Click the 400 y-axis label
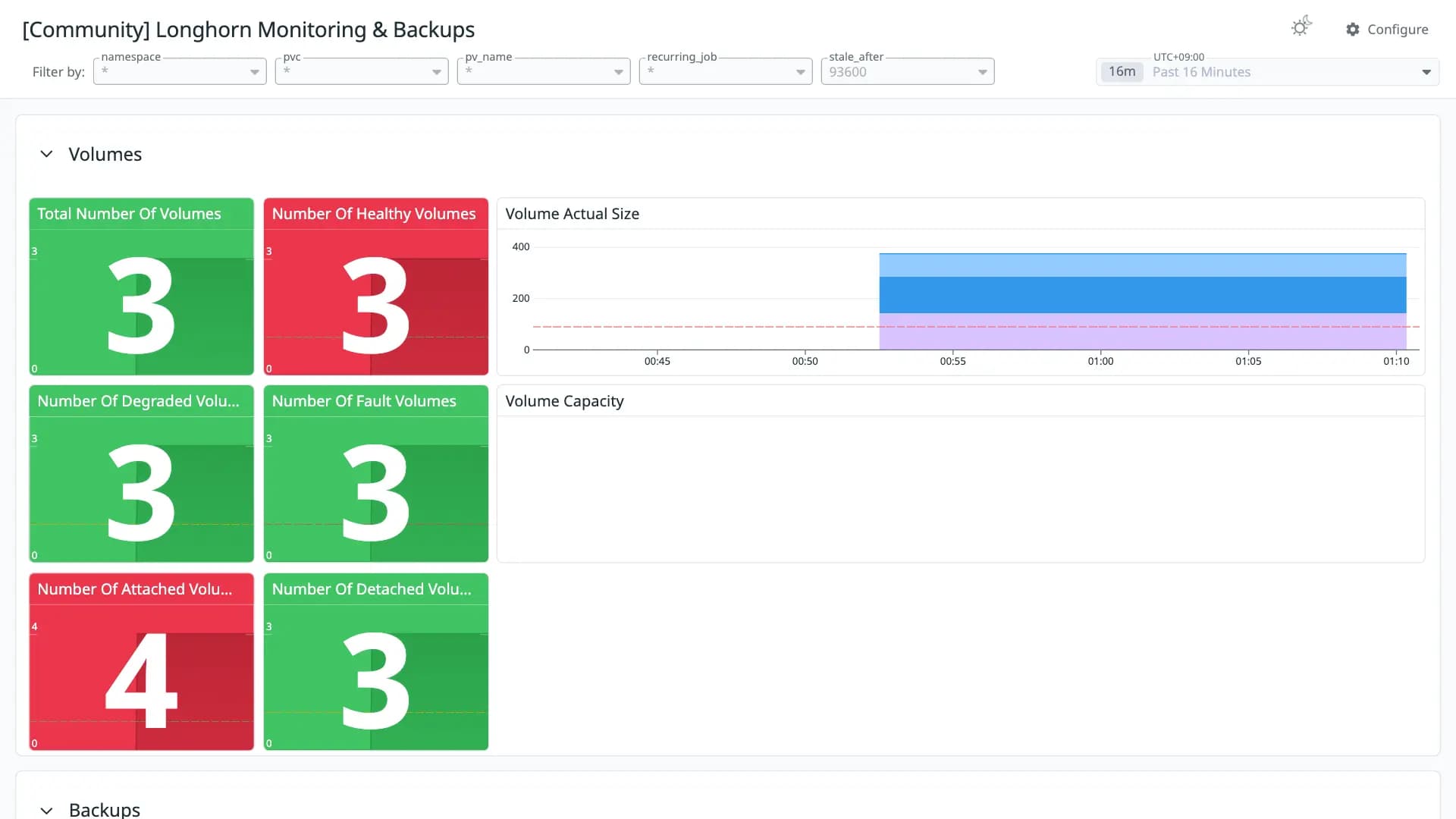The height and width of the screenshot is (819, 1456). point(521,246)
